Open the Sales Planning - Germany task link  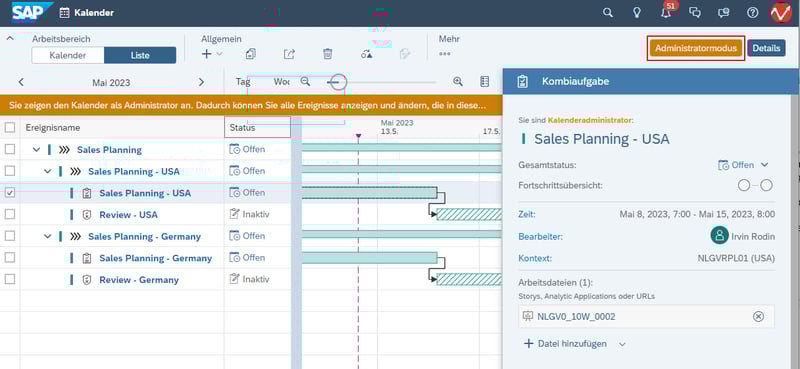point(156,258)
